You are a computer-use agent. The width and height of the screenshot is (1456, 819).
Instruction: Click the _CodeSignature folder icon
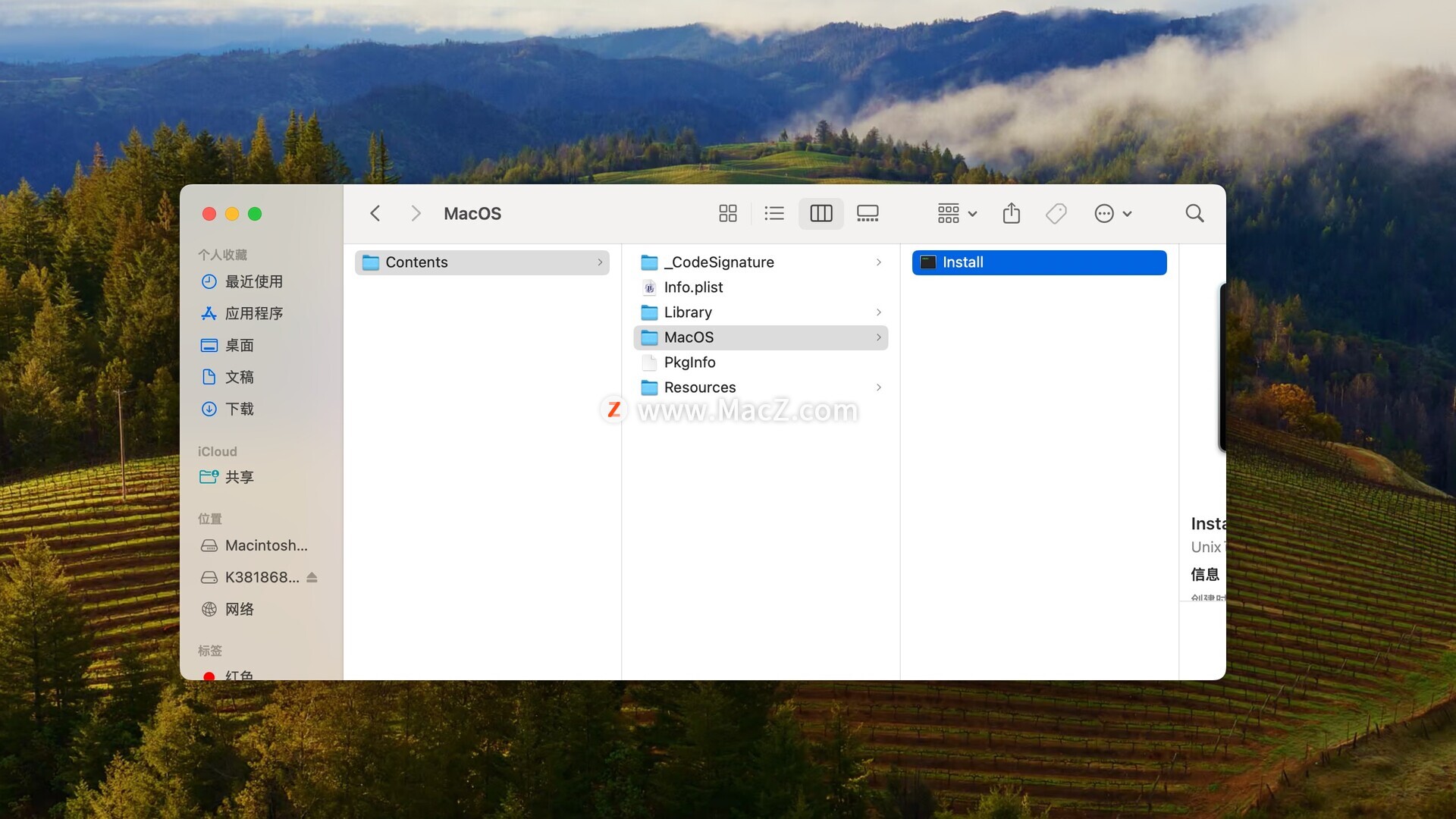[x=649, y=262]
